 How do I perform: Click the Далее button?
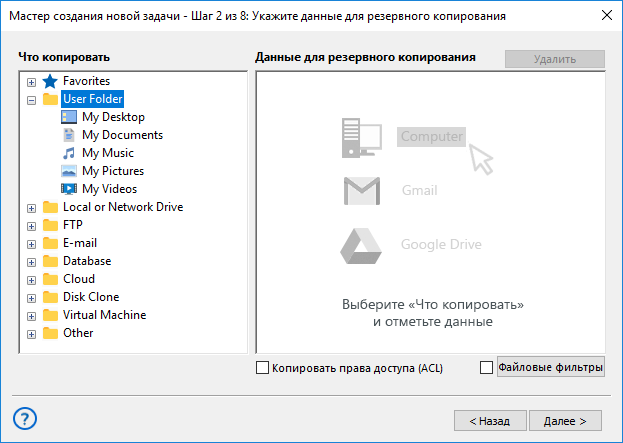[x=565, y=421]
